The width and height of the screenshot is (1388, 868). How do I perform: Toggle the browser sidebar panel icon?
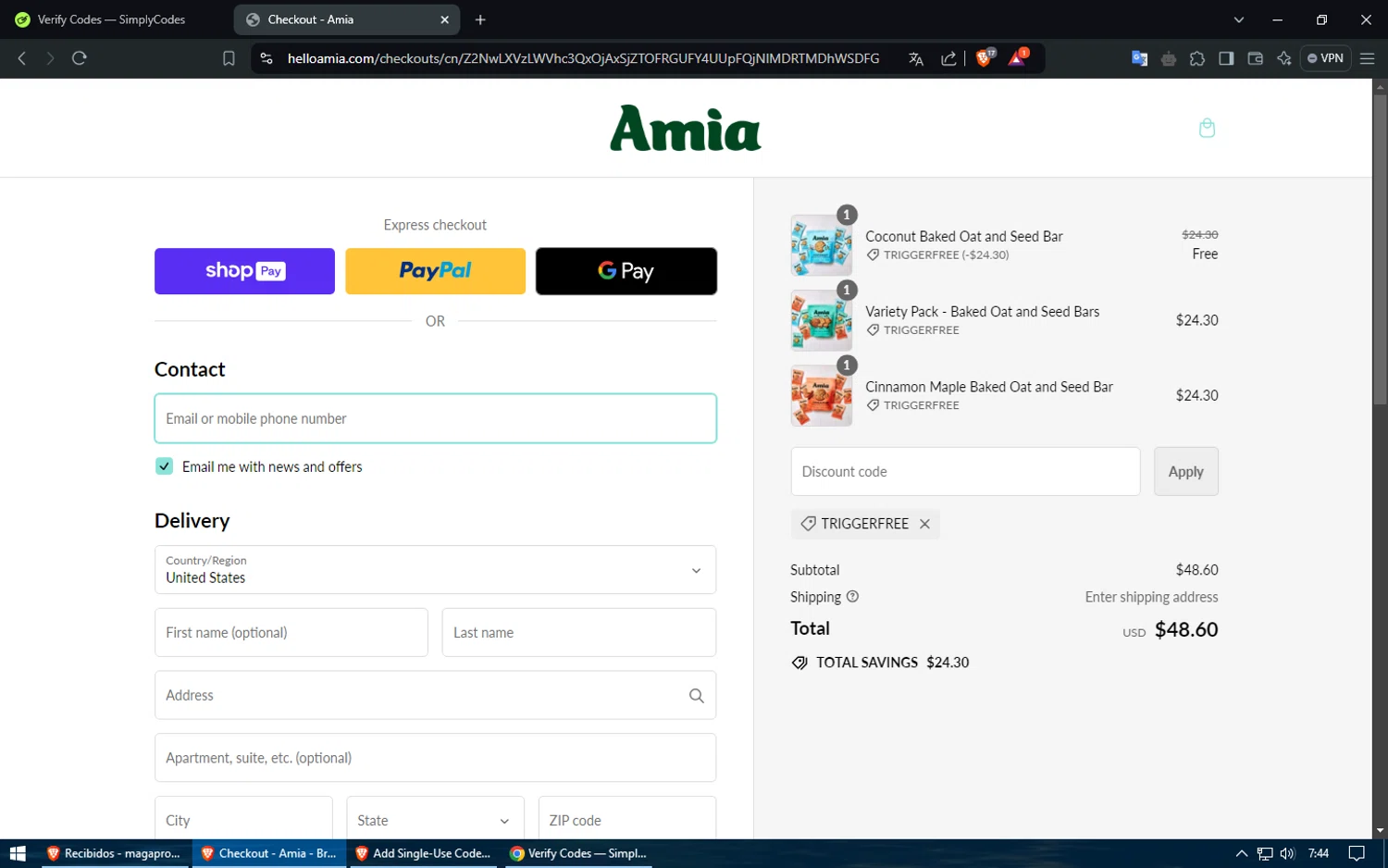tap(1226, 58)
